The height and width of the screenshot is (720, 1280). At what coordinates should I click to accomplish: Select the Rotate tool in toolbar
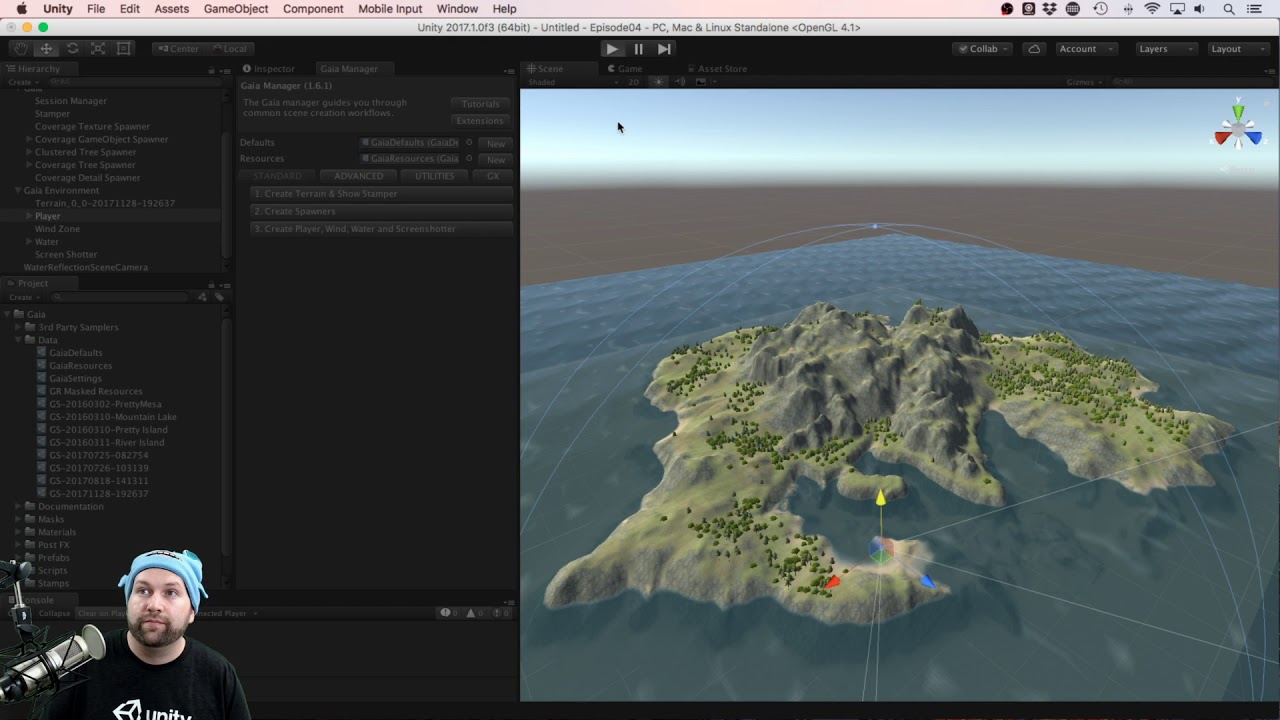click(72, 48)
